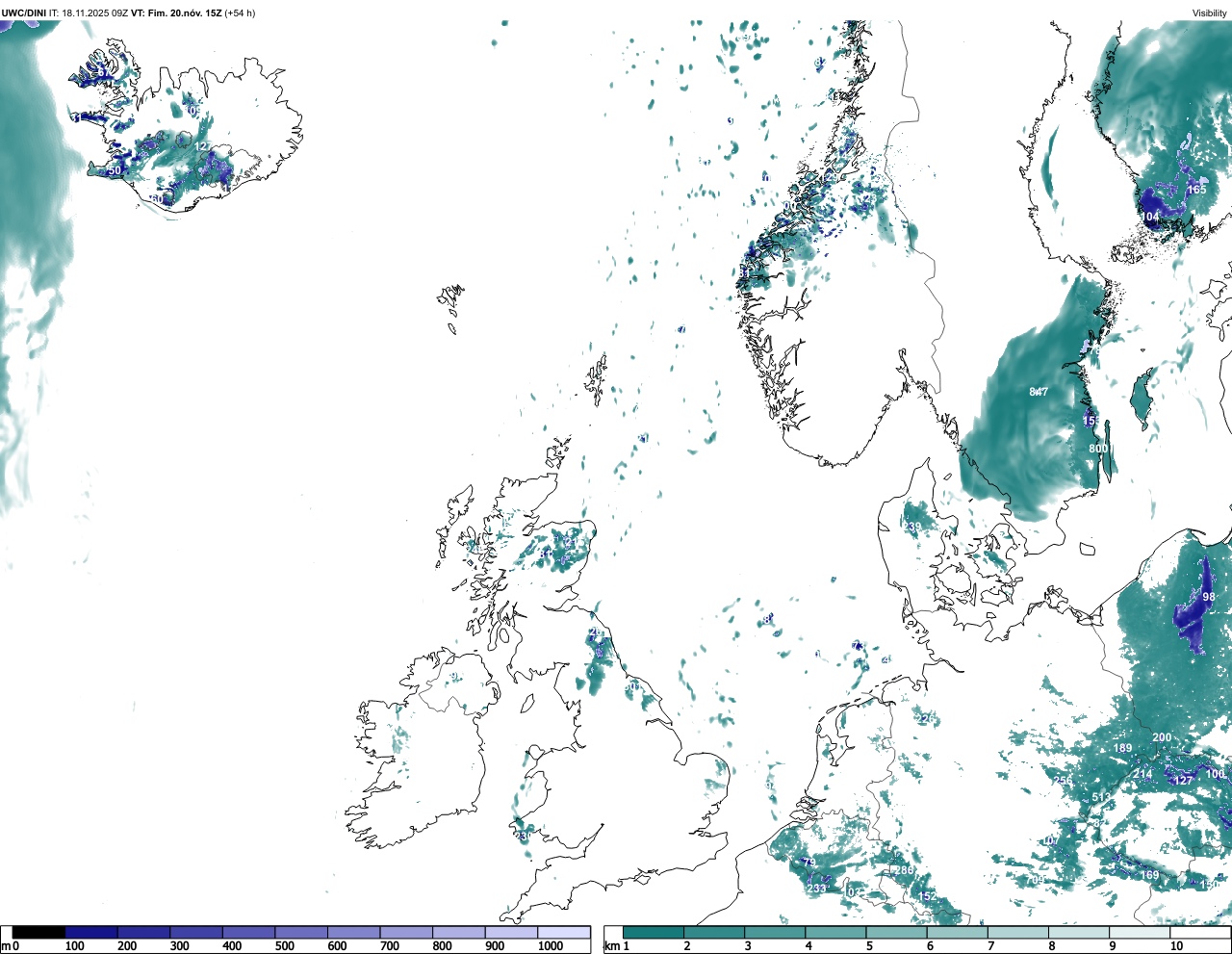Click the 214 visibility value on the map
This screenshot has height=954, width=1232.
pos(1142,774)
